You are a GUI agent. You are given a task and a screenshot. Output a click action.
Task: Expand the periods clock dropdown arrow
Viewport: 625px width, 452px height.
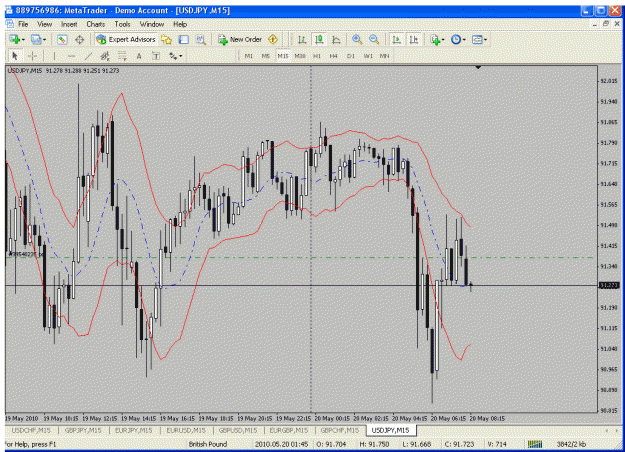click(464, 40)
